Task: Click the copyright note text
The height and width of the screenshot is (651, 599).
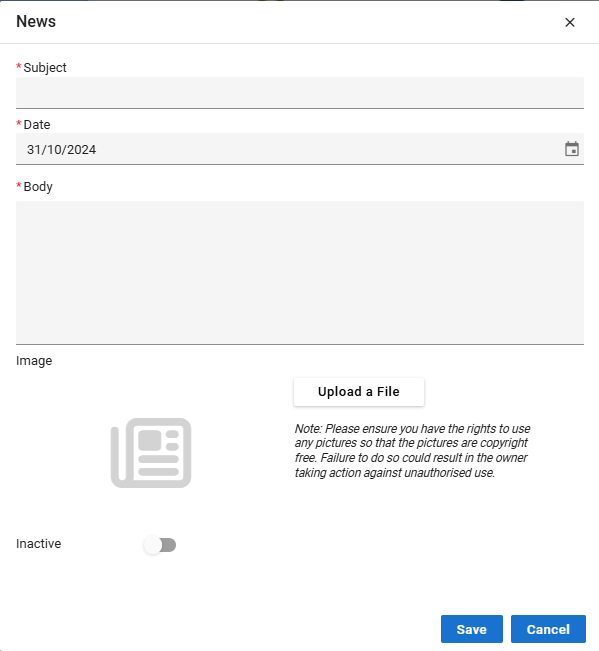Action: click(413, 450)
